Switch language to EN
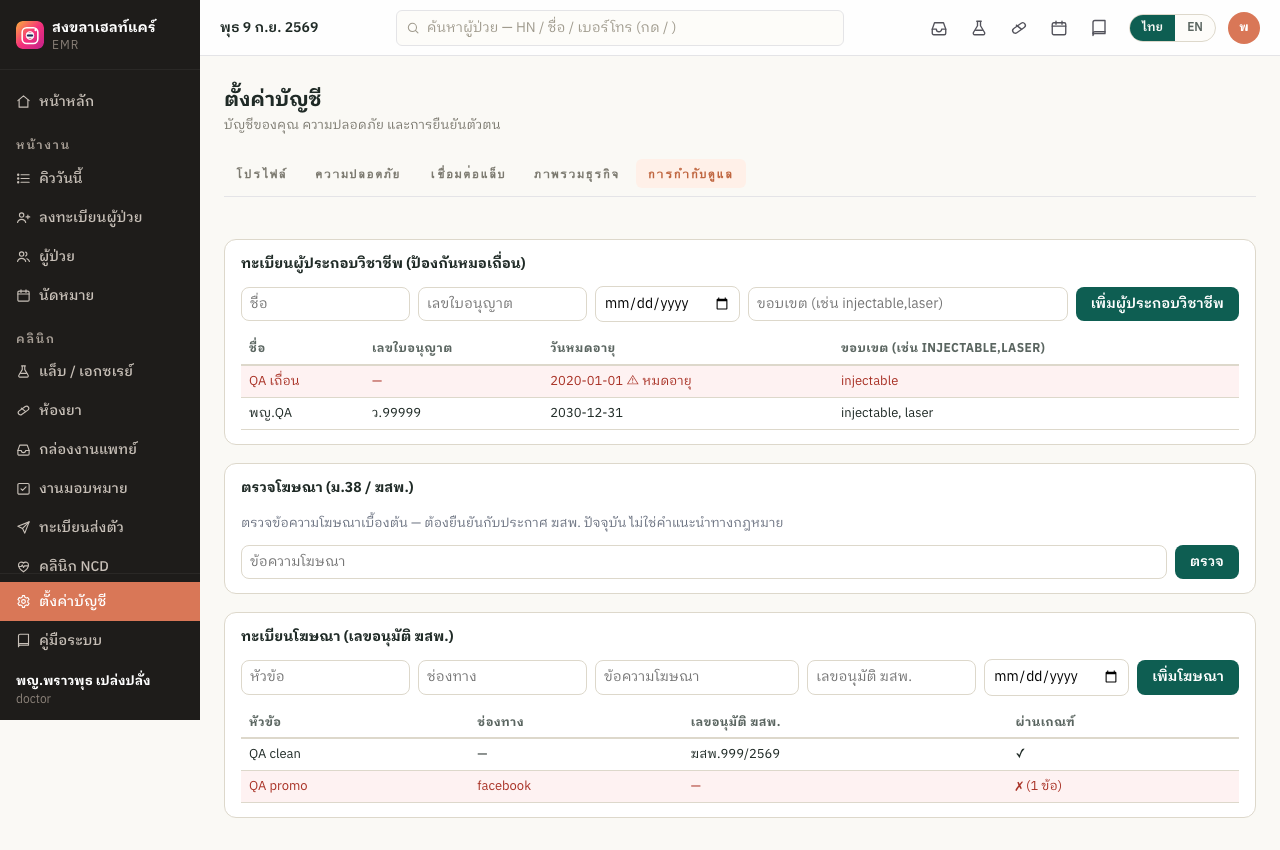1280x850 pixels. coord(1195,28)
